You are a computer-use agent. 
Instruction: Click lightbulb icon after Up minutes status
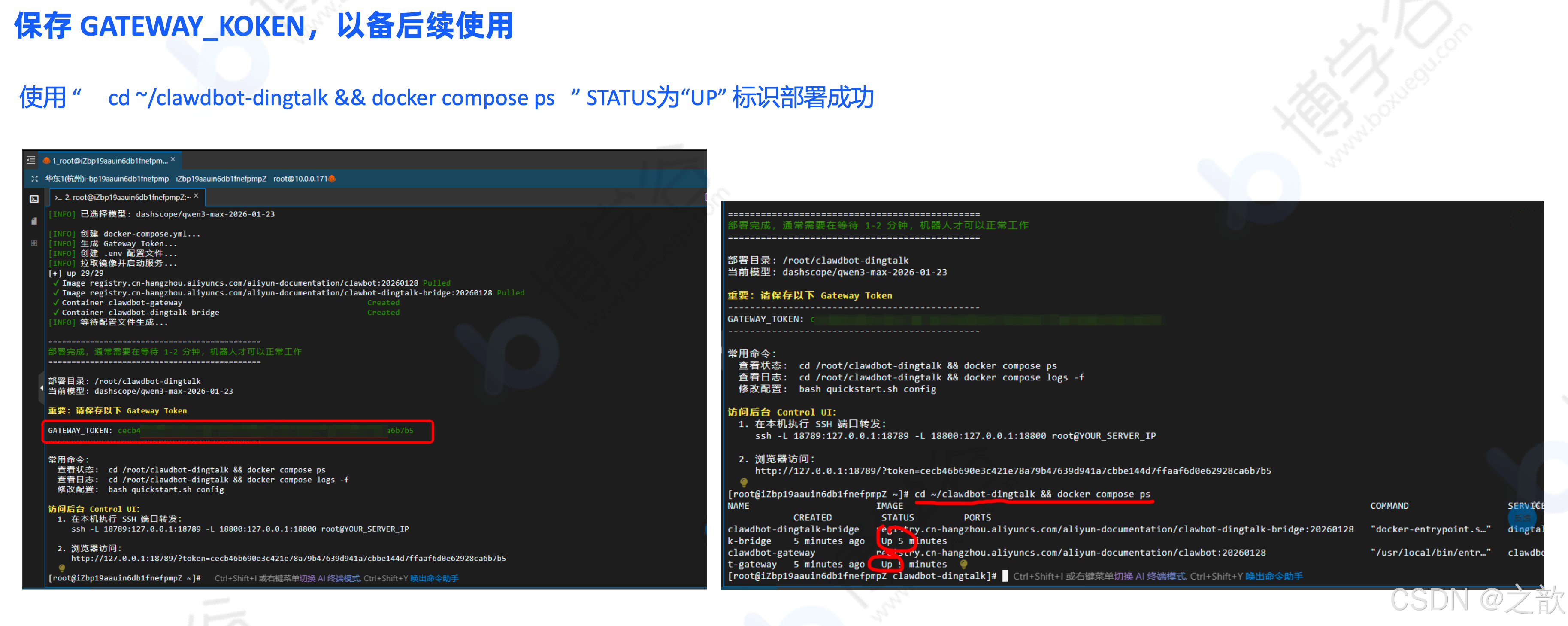[x=963, y=565]
